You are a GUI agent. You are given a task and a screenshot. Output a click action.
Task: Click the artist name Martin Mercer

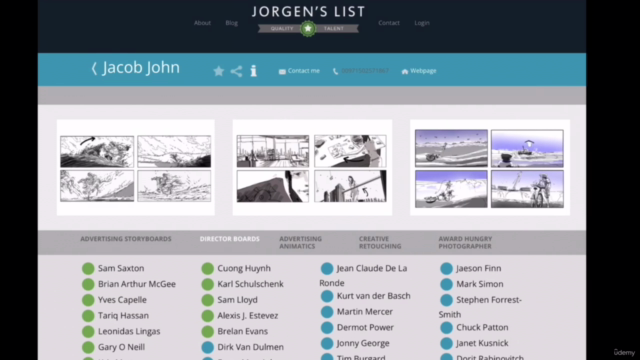(x=364, y=312)
